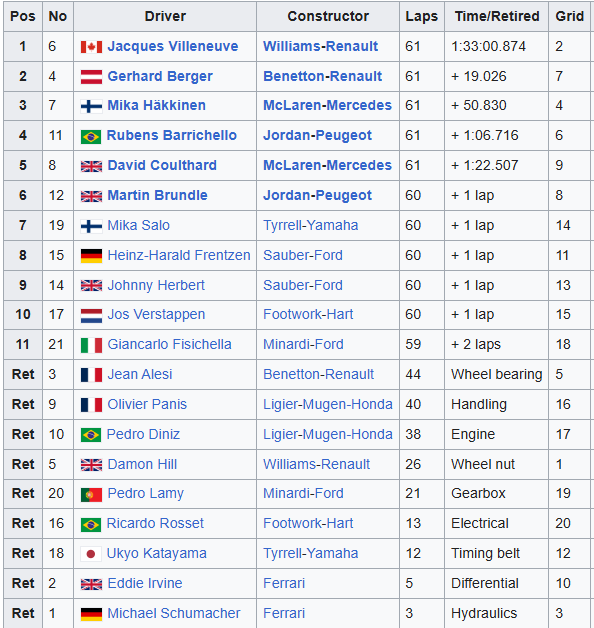Follow the Ricardo Rosset link
594x628 pixels.
coord(155,523)
